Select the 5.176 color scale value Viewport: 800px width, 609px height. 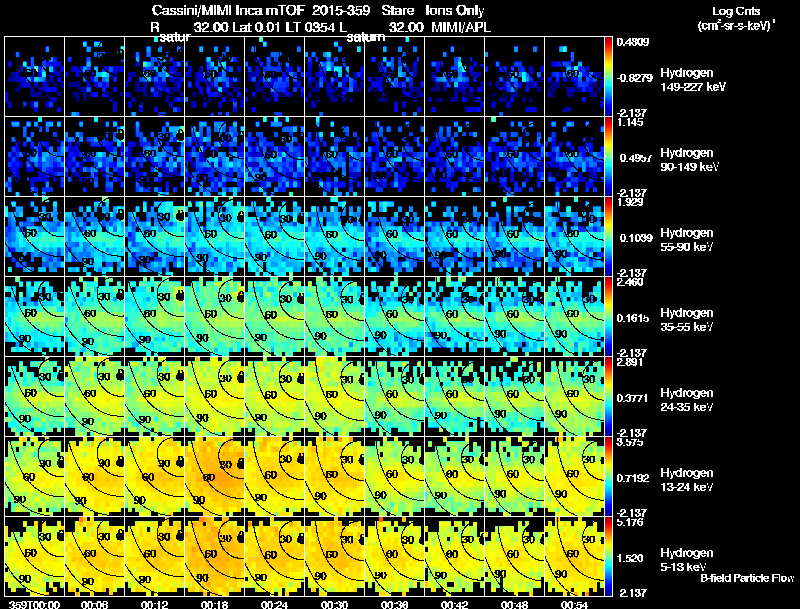click(630, 522)
